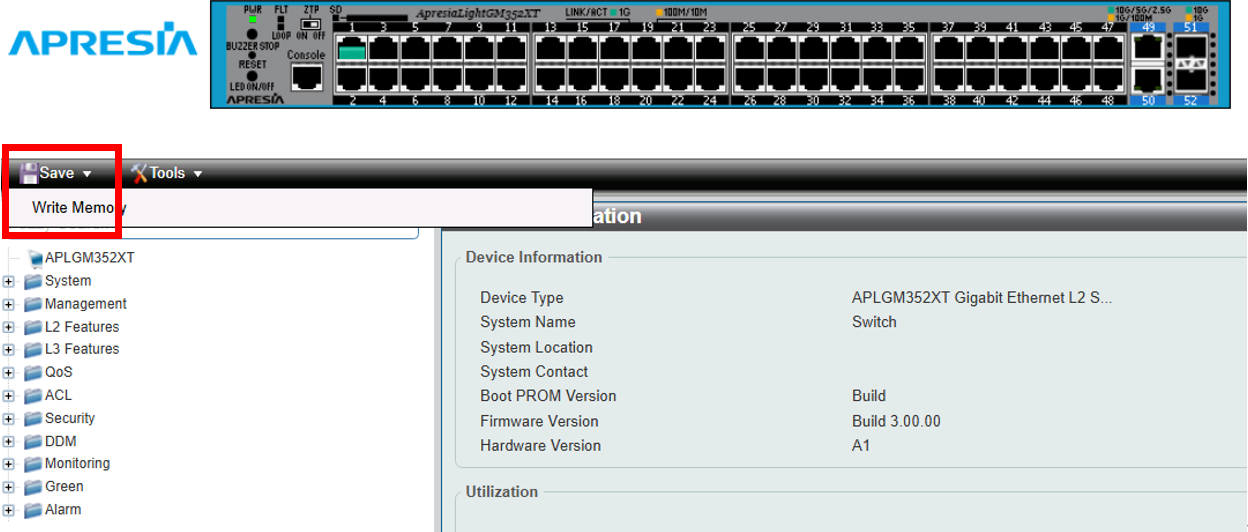The image size is (1248, 532).
Task: Click the Tools hammer icon
Action: 139,173
